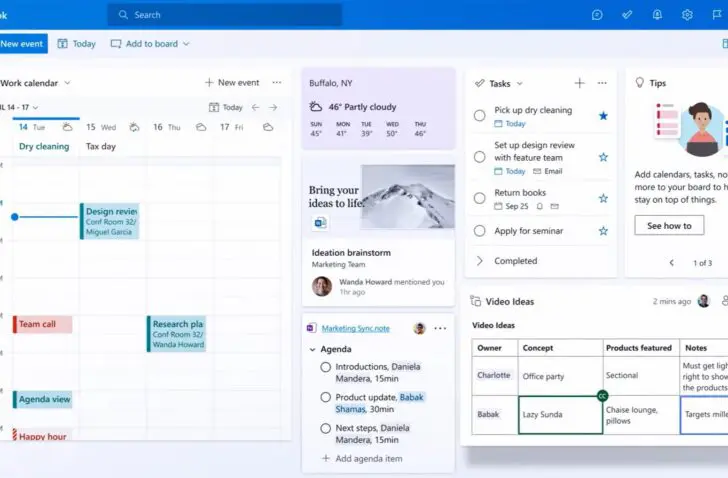The image size is (728, 478).
Task: Open notifications bell in header
Action: coord(657,15)
